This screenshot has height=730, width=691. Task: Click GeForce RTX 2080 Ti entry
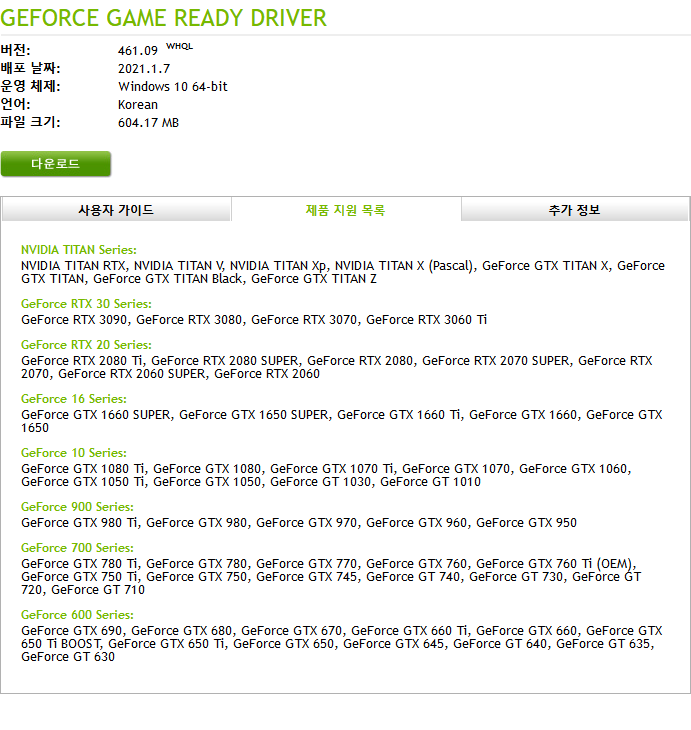click(x=82, y=361)
